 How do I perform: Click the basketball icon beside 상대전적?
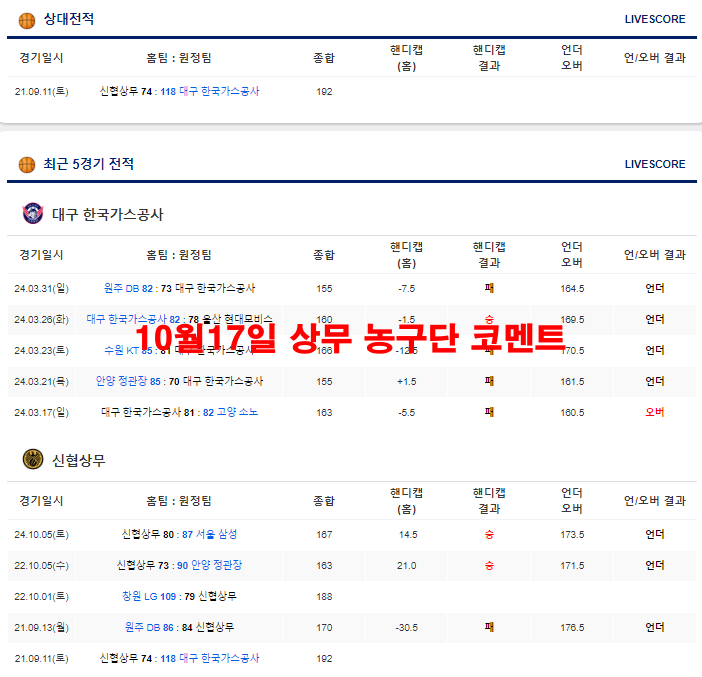pos(26,19)
